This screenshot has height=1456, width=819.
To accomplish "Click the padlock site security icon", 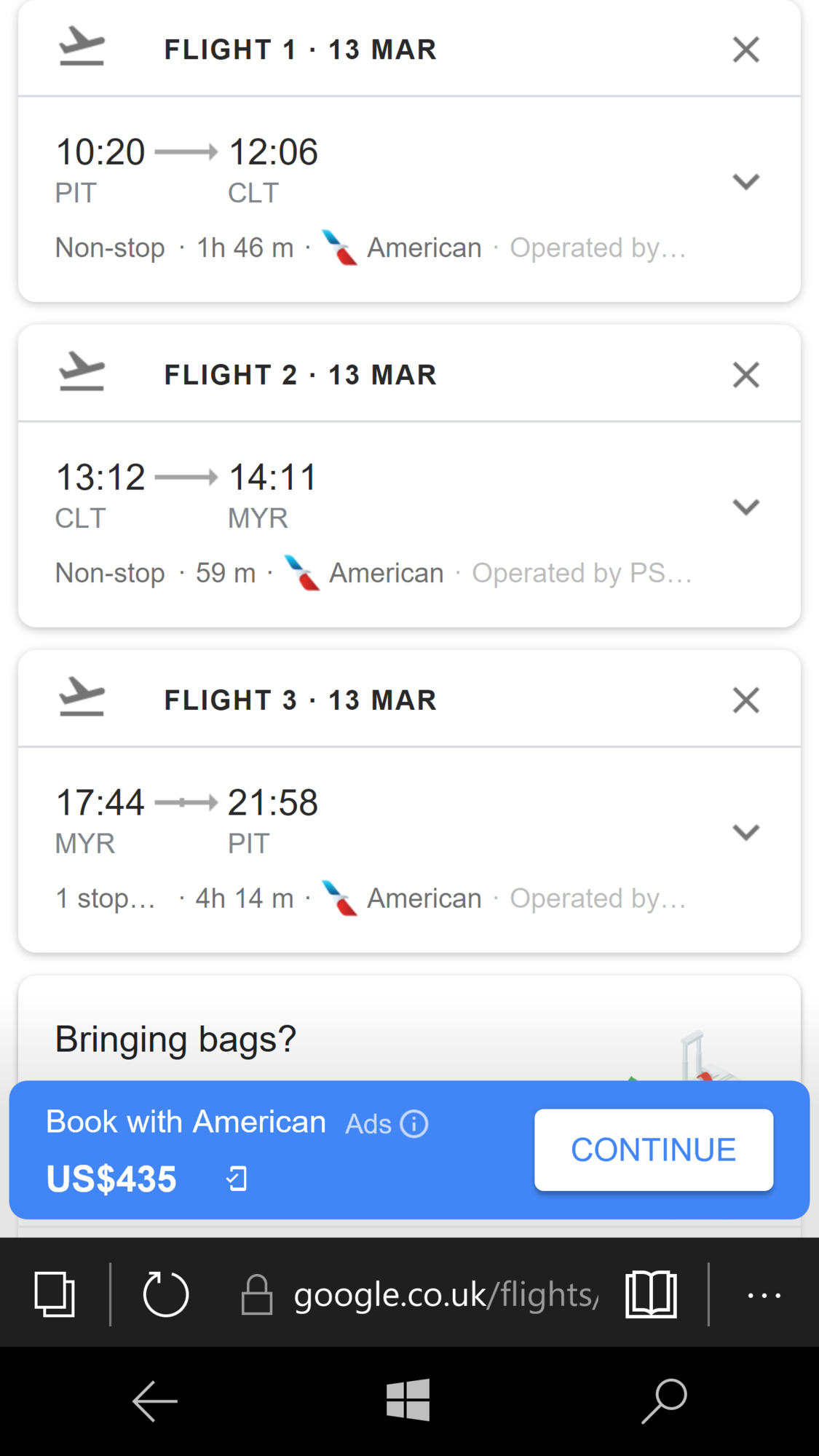I will coord(256,1295).
